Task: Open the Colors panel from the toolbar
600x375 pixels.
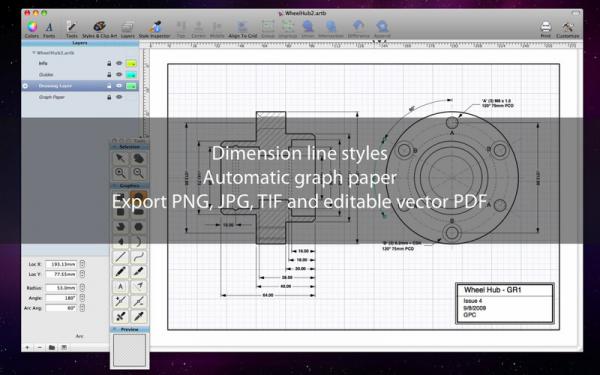Action: coord(32,29)
